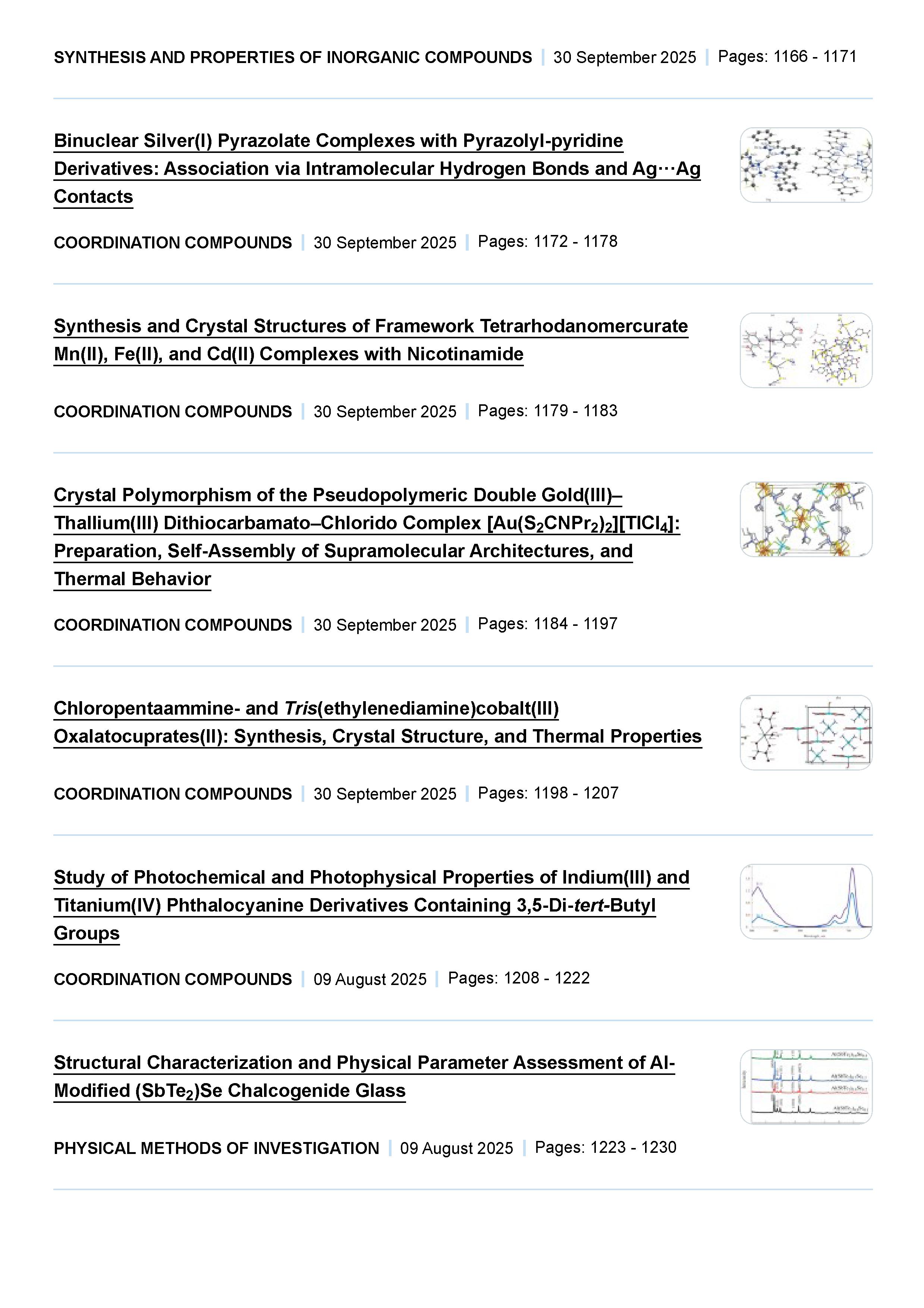Click the cobalt Oxalatocuprates structure thumbnail
Viewport: 924px width, 1308px height.
[805, 733]
